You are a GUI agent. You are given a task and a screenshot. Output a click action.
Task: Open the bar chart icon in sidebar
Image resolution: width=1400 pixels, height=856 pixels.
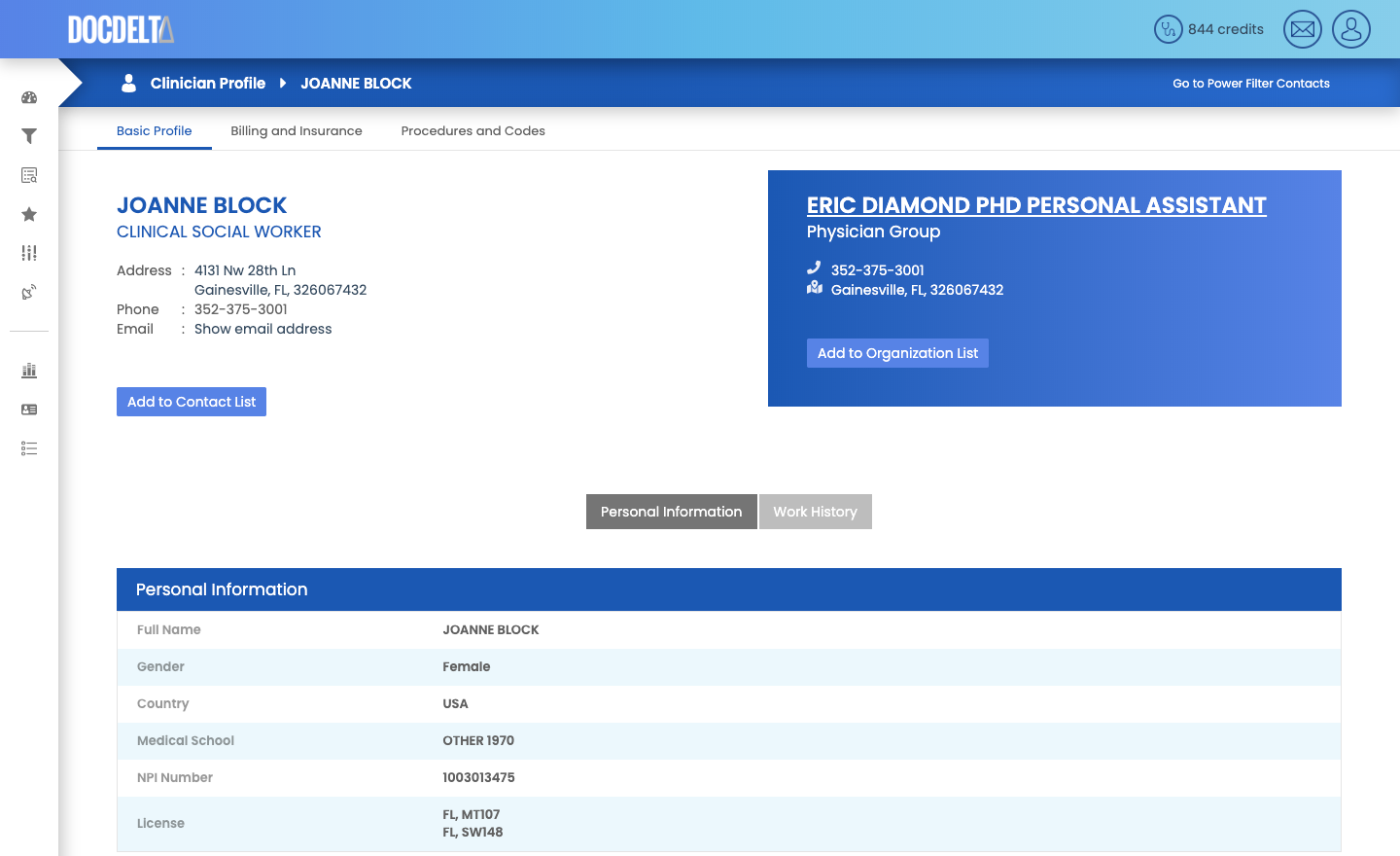pyautogui.click(x=29, y=371)
